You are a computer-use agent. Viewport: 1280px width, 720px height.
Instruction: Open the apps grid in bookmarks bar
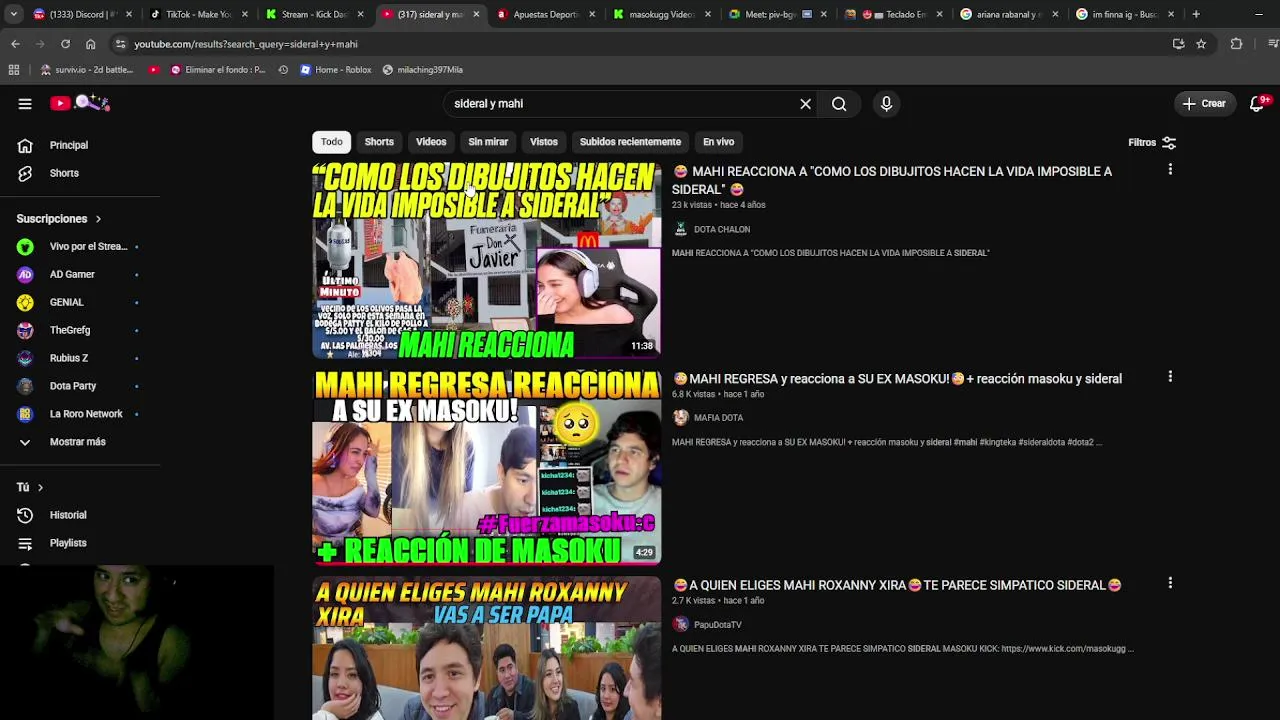click(13, 70)
